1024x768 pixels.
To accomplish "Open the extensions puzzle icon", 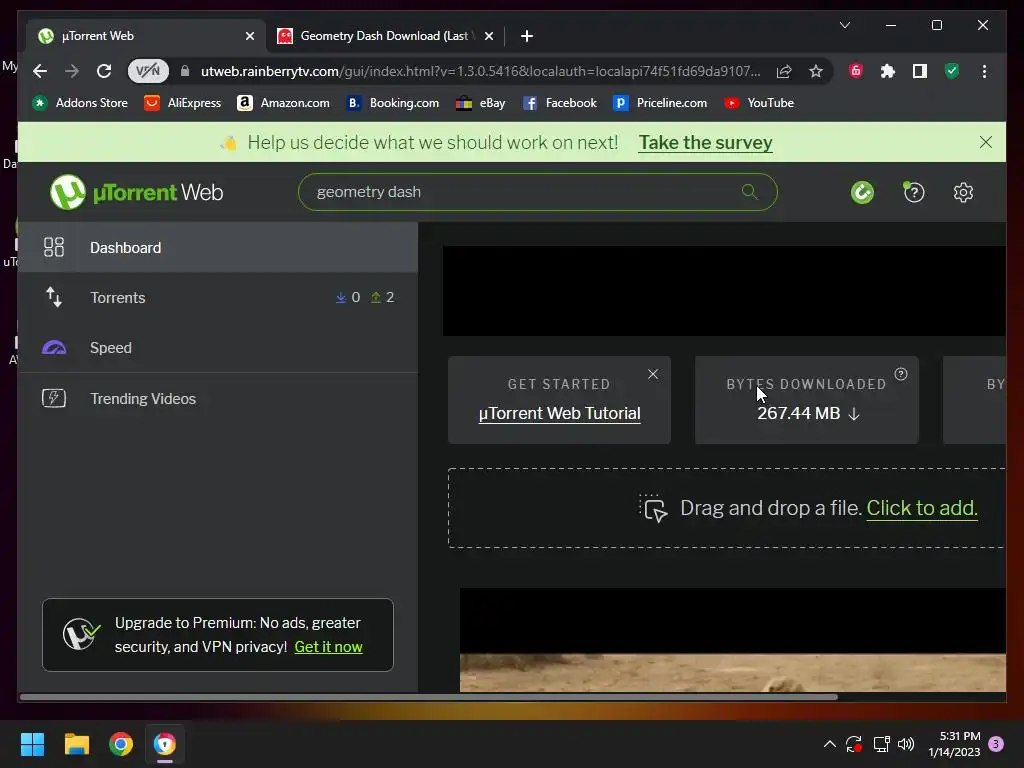I will tap(888, 71).
